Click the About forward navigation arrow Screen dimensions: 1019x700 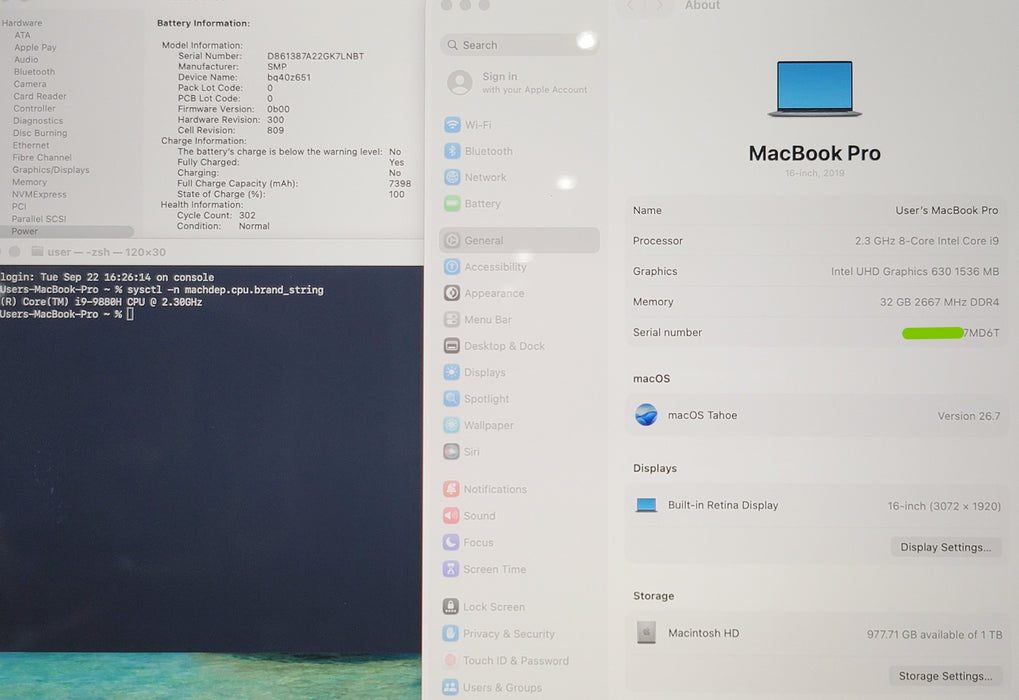660,5
